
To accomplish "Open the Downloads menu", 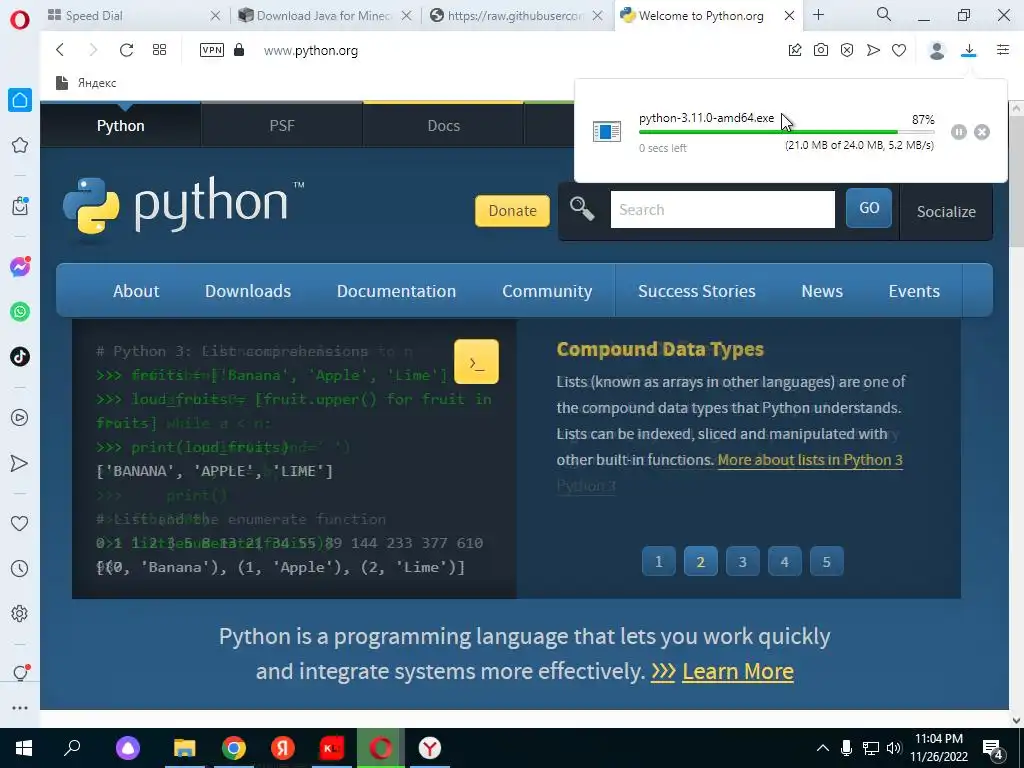I will [x=248, y=291].
